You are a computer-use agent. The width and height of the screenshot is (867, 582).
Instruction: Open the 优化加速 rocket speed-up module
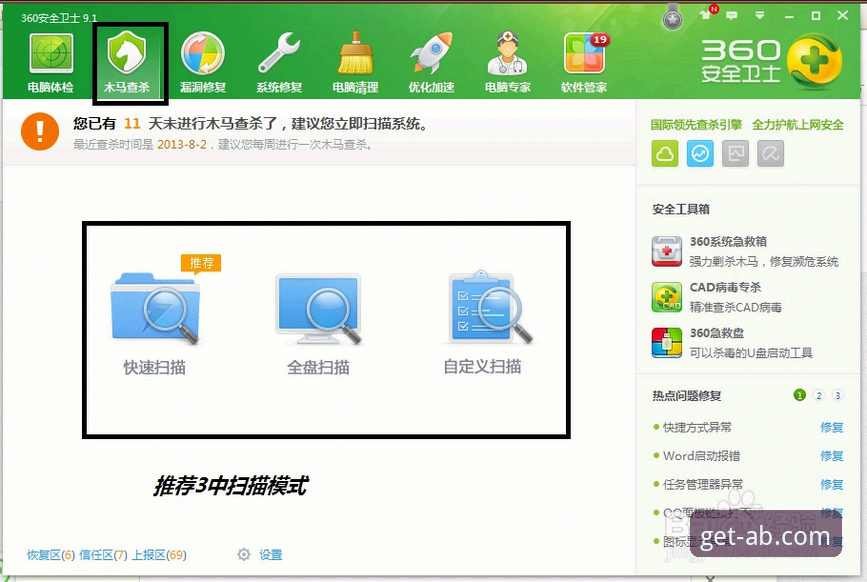431,62
